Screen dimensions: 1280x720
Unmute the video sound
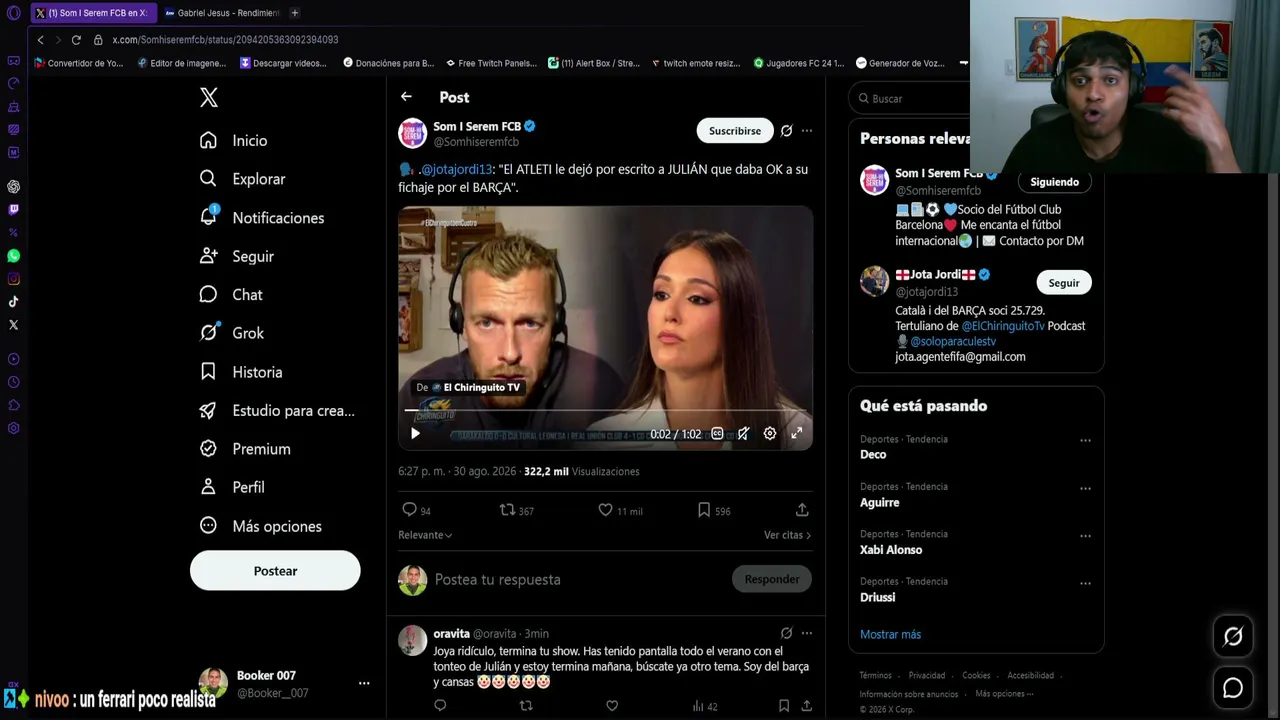[x=743, y=434]
